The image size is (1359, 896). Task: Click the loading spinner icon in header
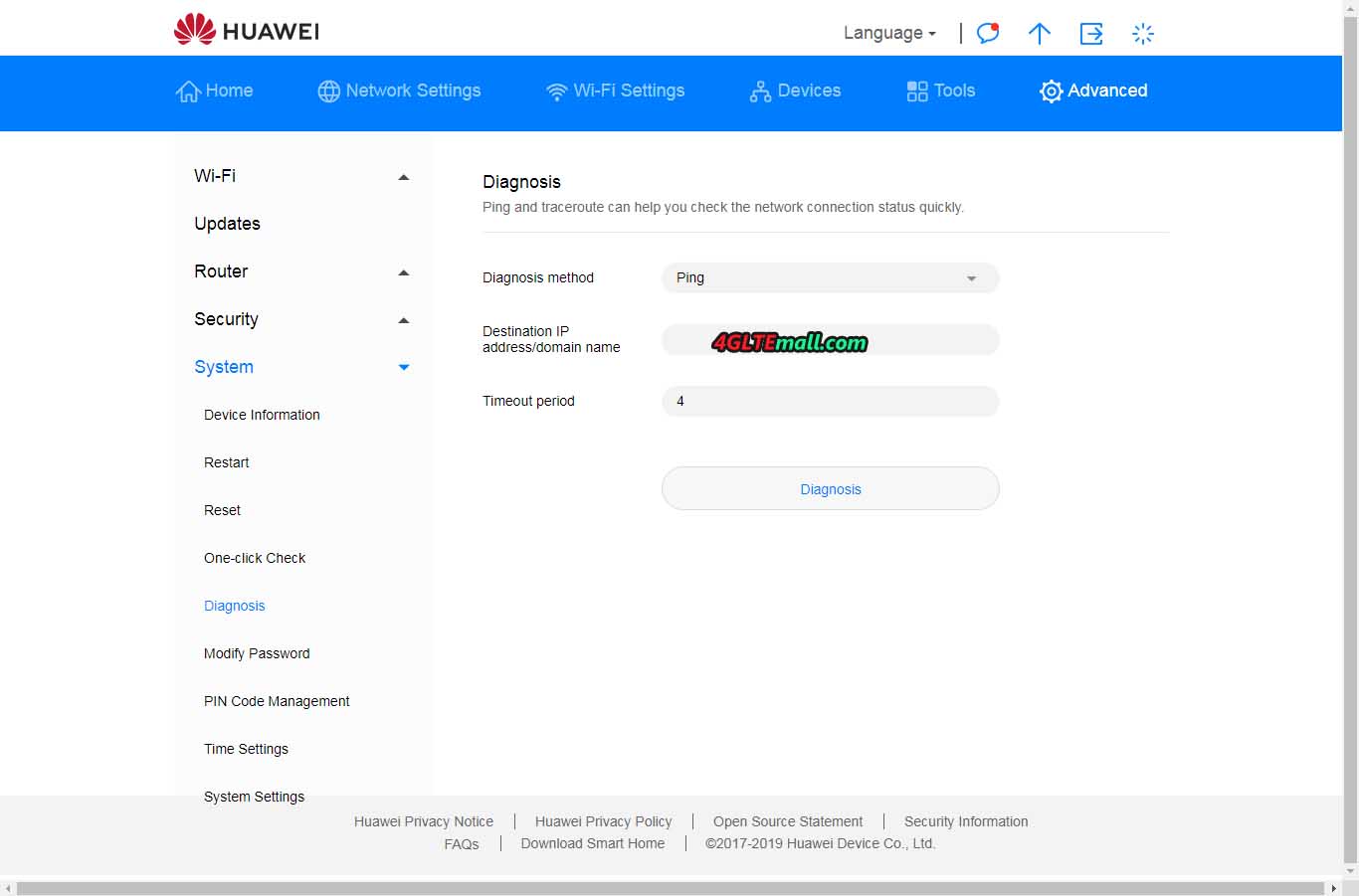pyautogui.click(x=1143, y=34)
